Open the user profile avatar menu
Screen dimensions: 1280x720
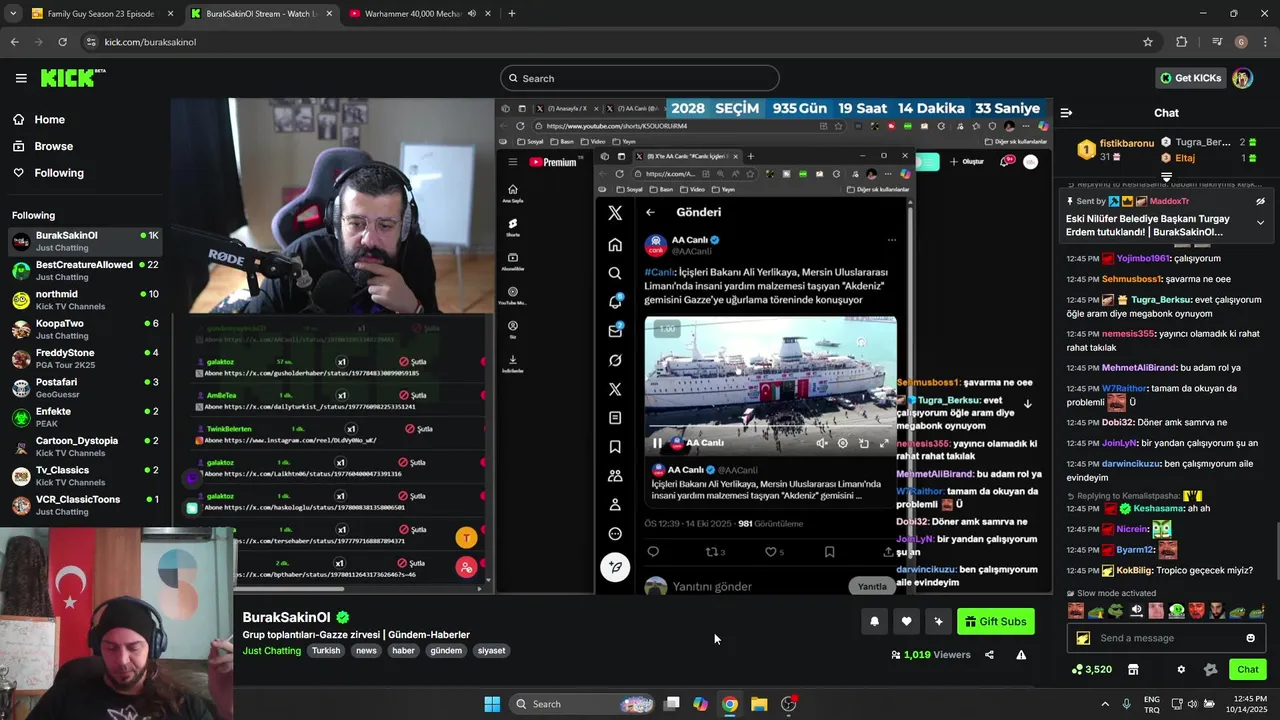coord(1242,78)
